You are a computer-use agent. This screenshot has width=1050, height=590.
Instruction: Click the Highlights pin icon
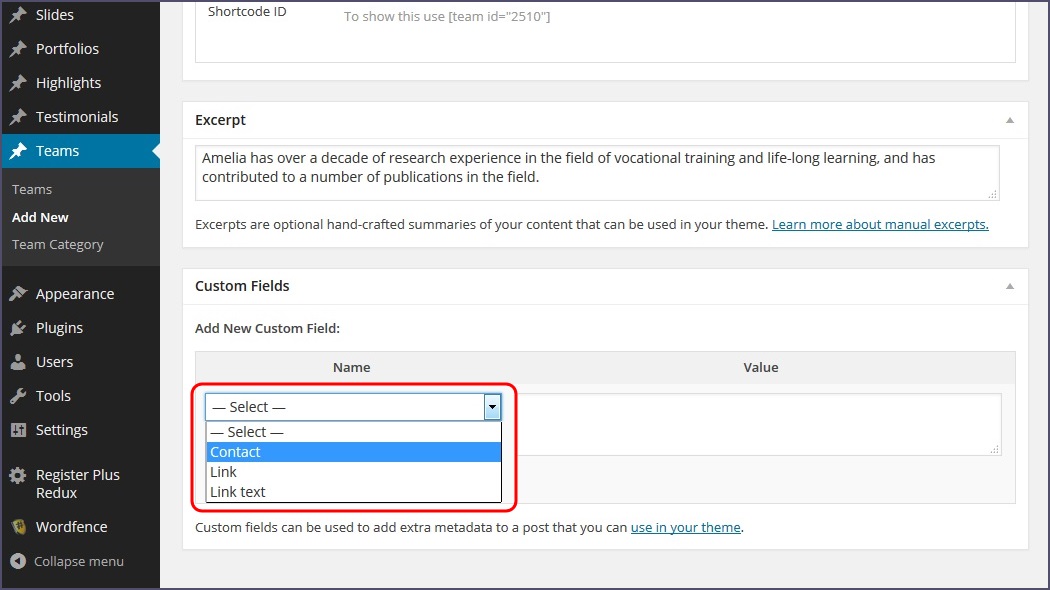pyautogui.click(x=18, y=83)
